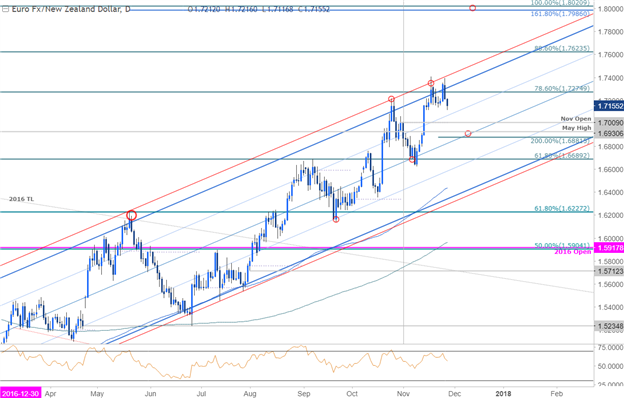Click the magenta 2016 Open label
Viewport: 624px width, 398px height.
[572, 252]
